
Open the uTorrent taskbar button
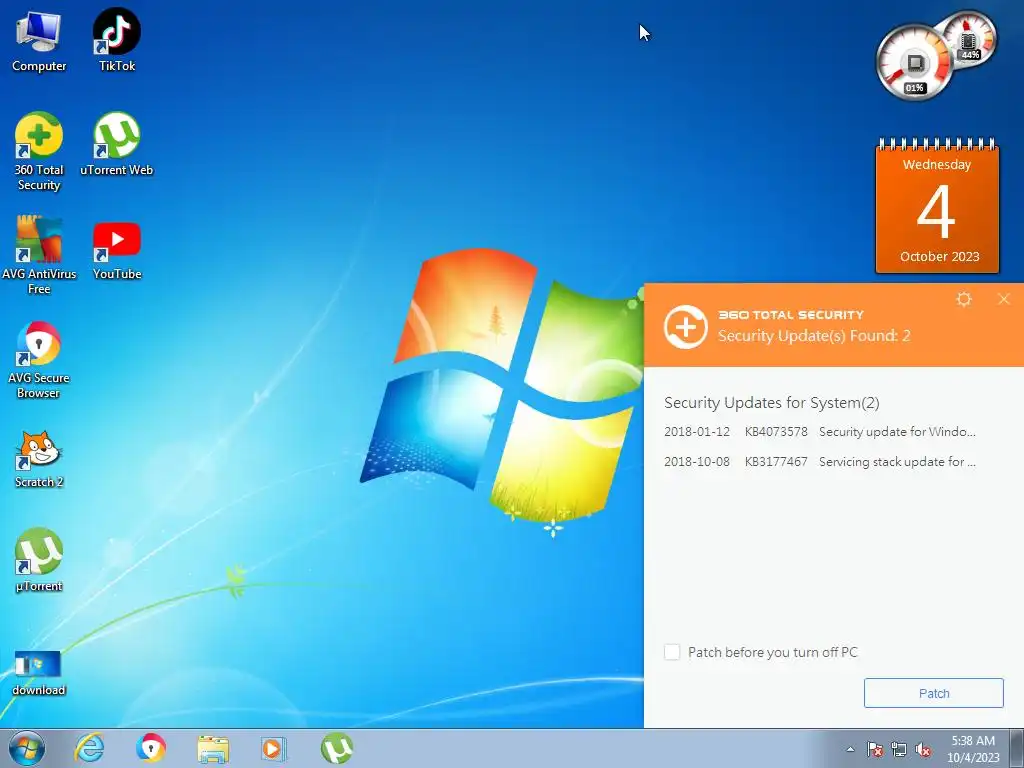[337, 748]
